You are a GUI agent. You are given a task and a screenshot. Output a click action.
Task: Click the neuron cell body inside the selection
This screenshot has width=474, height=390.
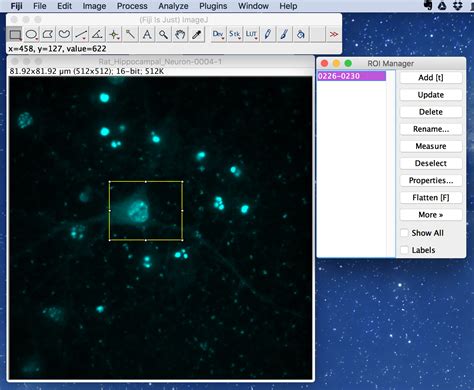138,211
